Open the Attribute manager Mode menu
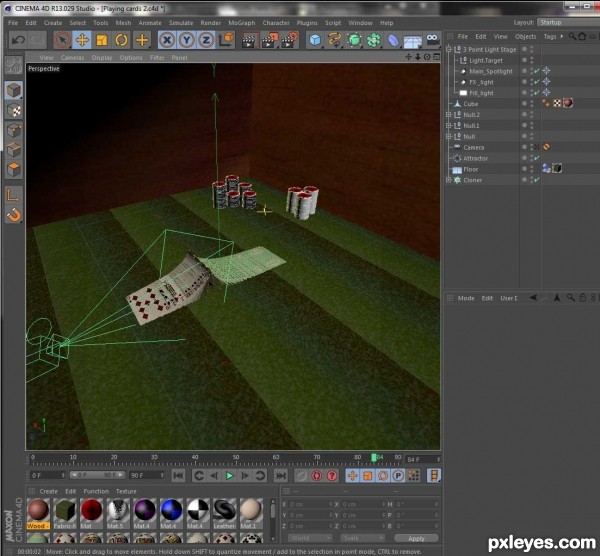600x556 pixels. click(466, 298)
